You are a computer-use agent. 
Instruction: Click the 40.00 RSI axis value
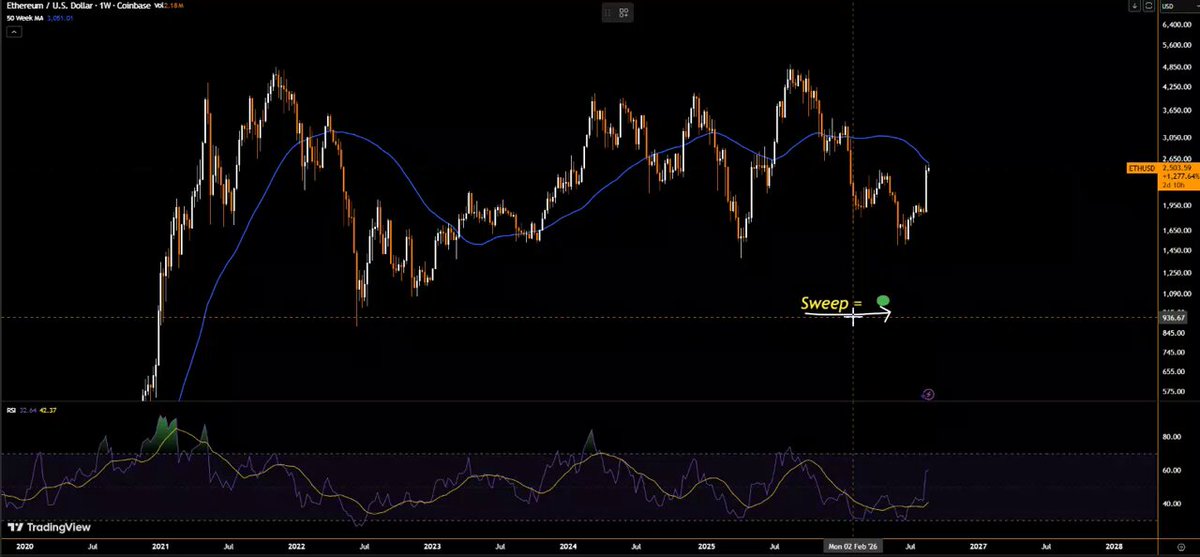(x=1172, y=503)
